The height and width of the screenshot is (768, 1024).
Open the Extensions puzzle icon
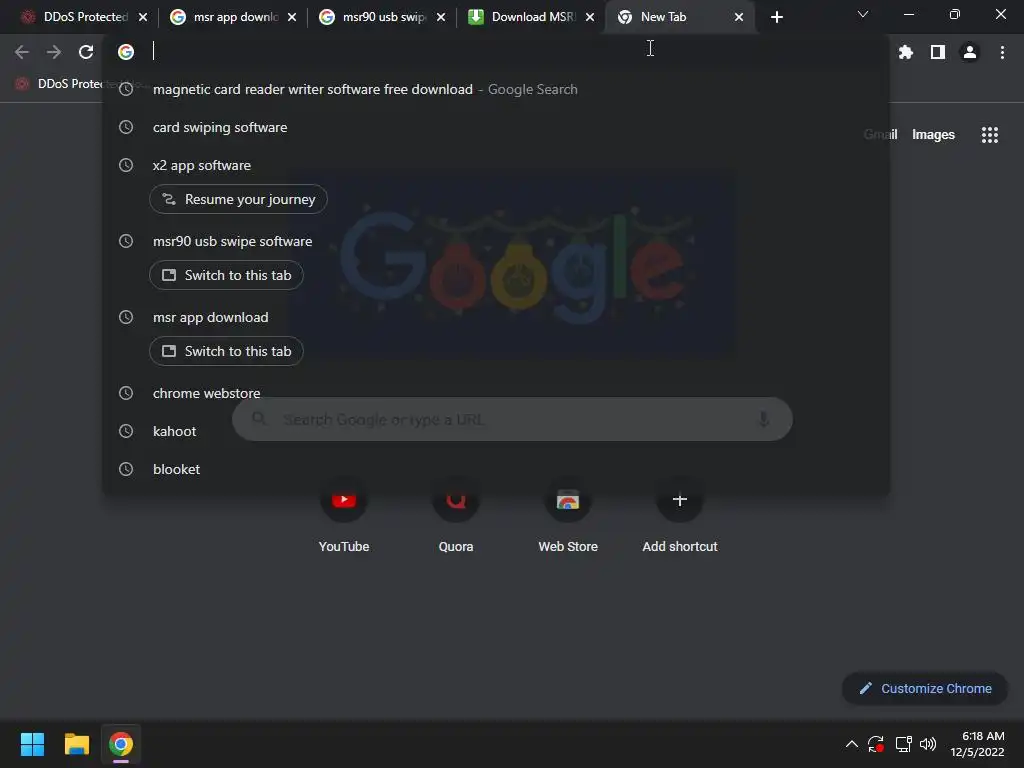pos(905,52)
